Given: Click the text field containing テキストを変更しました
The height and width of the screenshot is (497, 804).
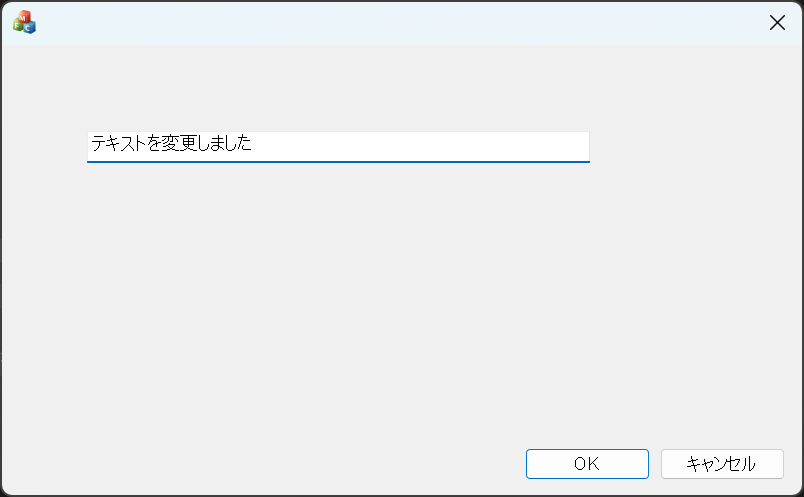Looking at the screenshot, I should 338,145.
